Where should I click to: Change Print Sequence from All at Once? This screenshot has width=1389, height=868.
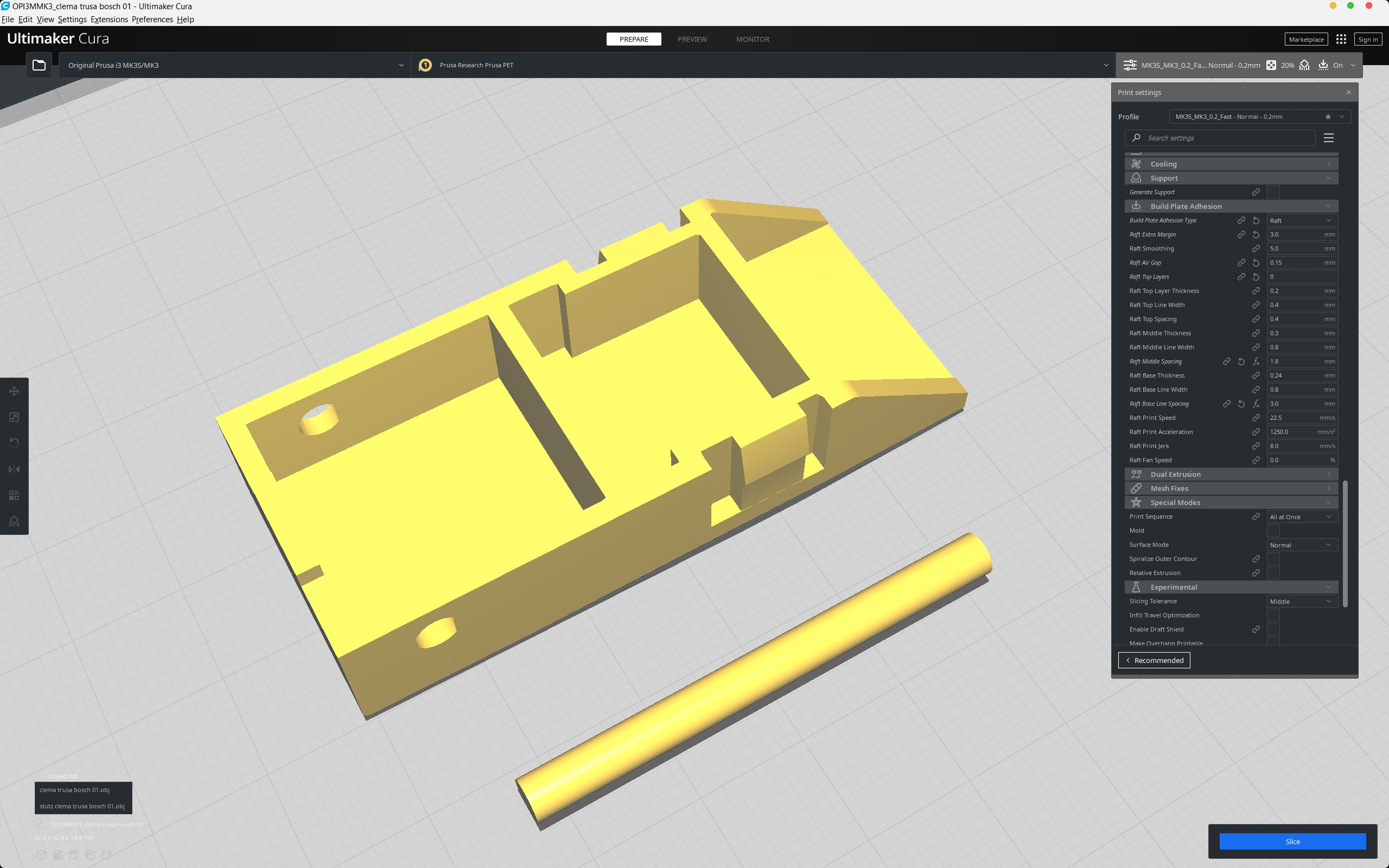(1301, 516)
